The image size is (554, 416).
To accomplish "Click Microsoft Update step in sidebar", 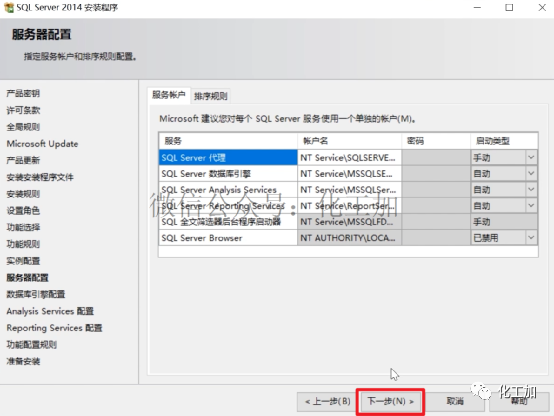I will click(x=42, y=143).
